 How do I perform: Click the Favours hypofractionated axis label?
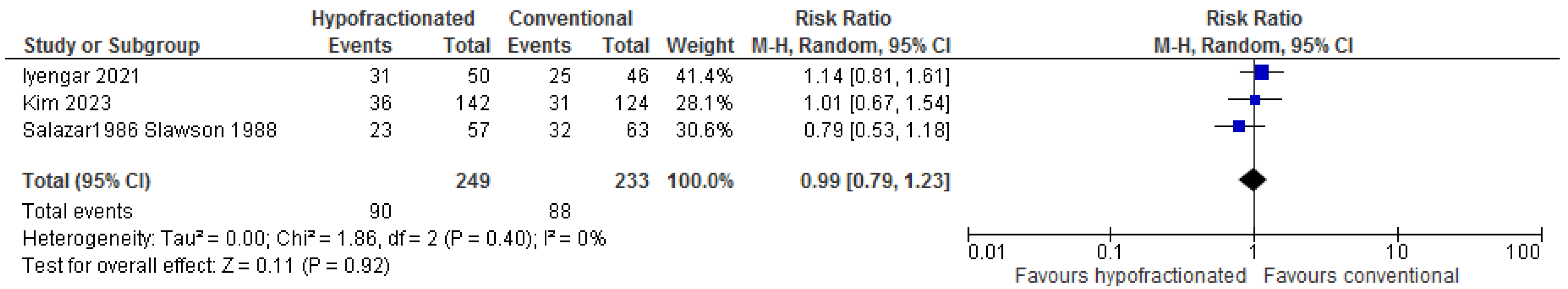1130,275
